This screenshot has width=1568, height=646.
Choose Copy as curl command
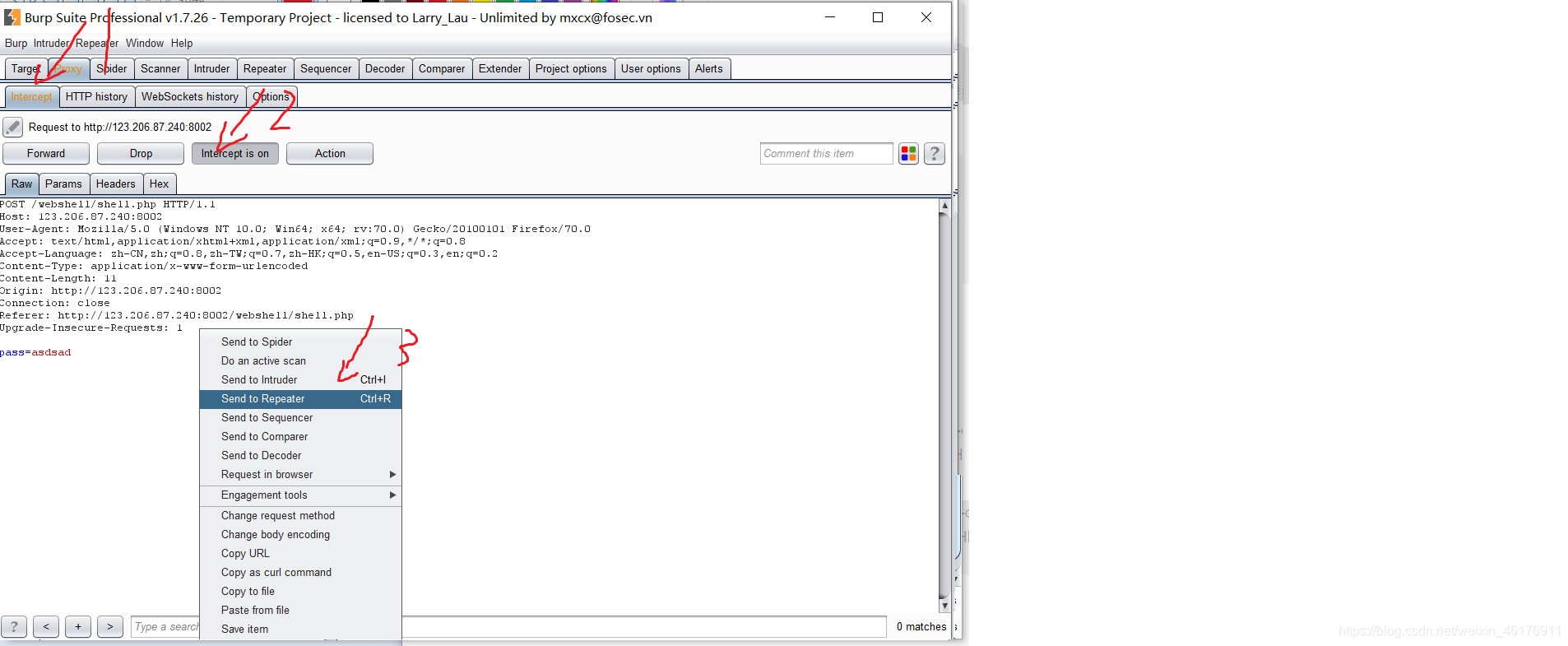(300, 573)
